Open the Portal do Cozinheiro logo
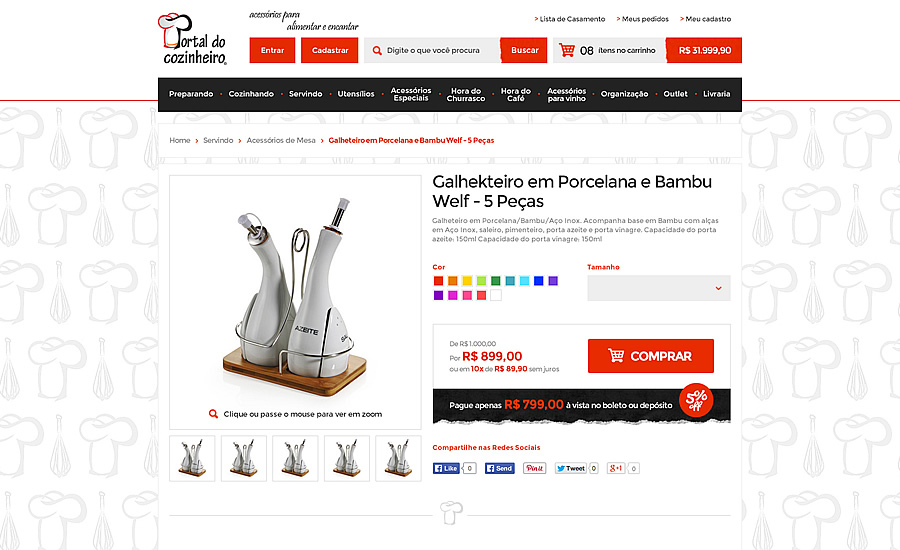 click(x=192, y=39)
